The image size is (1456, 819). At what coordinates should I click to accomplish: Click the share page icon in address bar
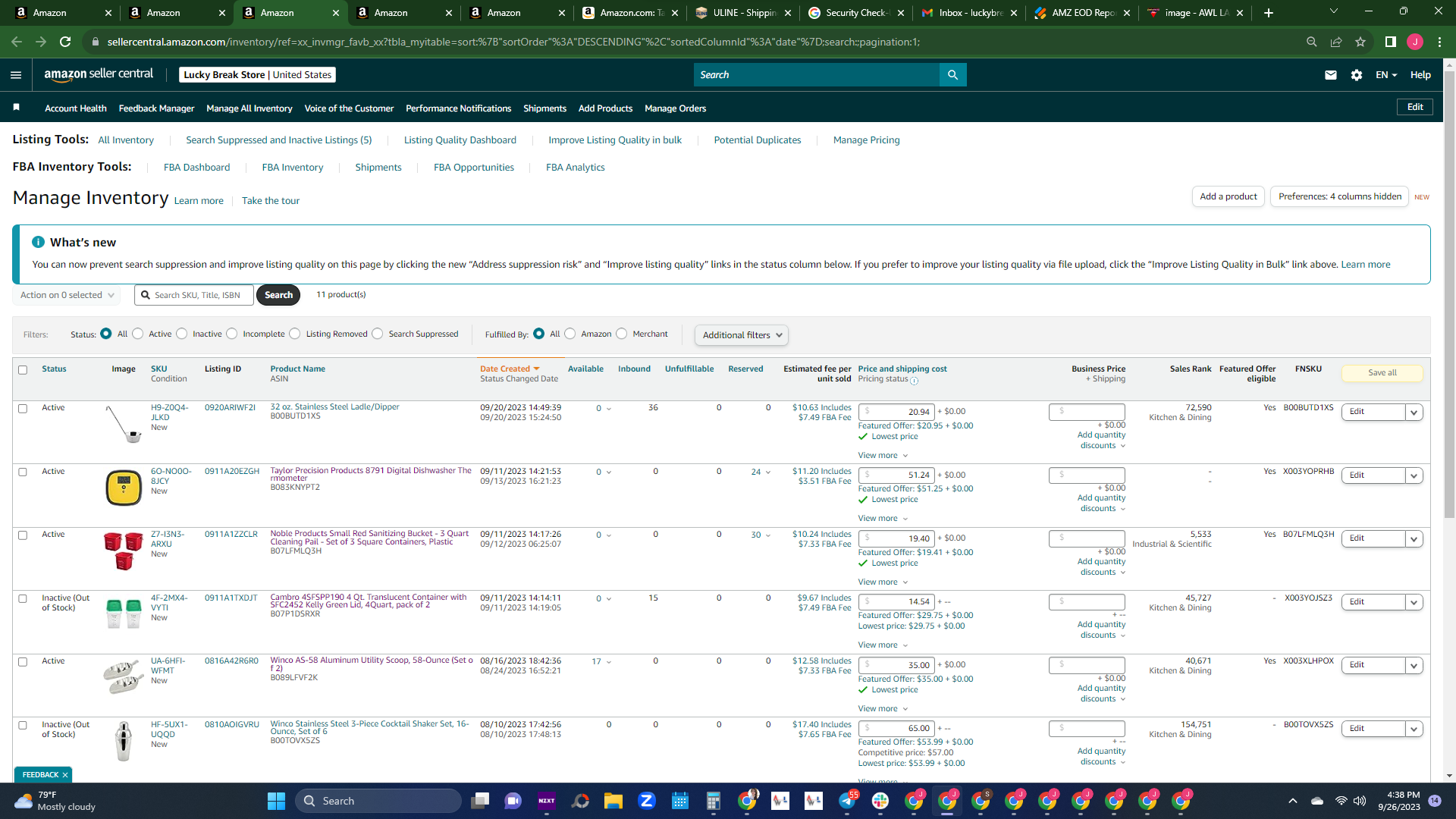tap(1336, 42)
